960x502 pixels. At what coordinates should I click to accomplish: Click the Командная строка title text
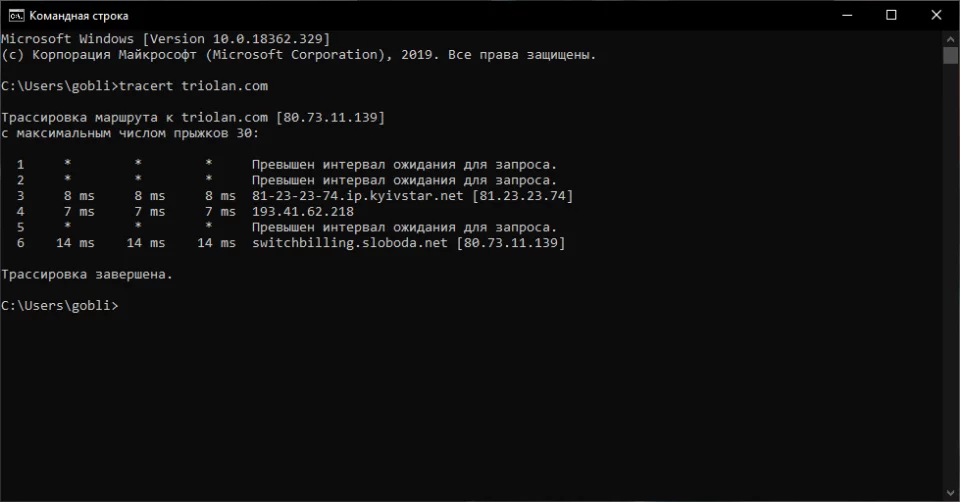78,16
